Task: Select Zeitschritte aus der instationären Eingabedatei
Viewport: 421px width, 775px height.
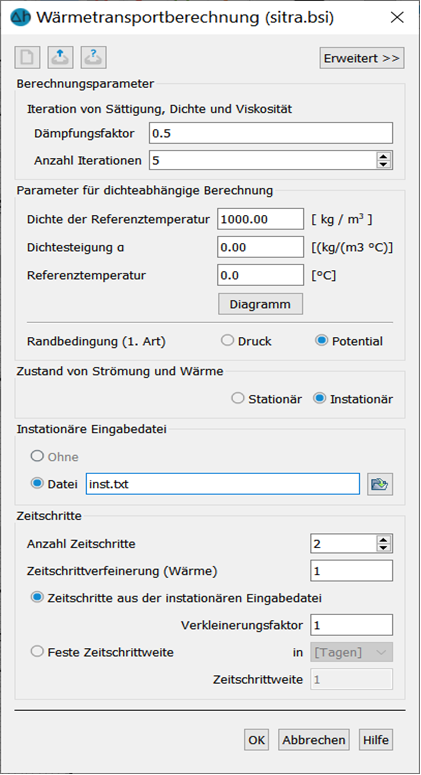Action: (x=176, y=598)
